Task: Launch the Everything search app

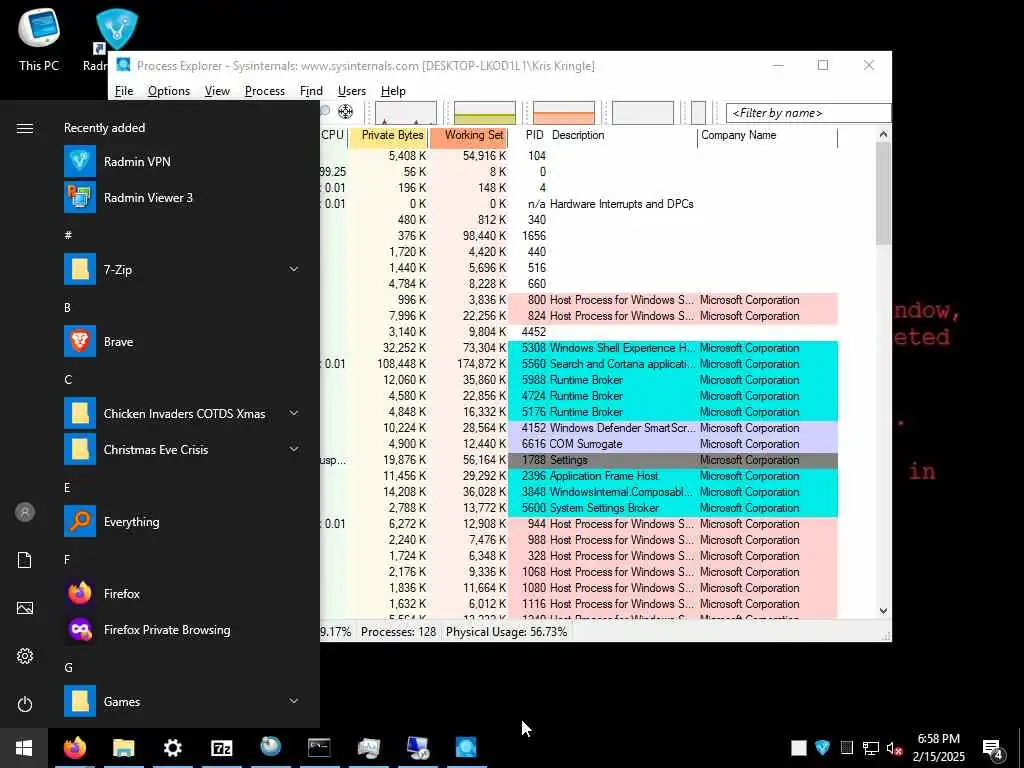Action: (x=182, y=522)
